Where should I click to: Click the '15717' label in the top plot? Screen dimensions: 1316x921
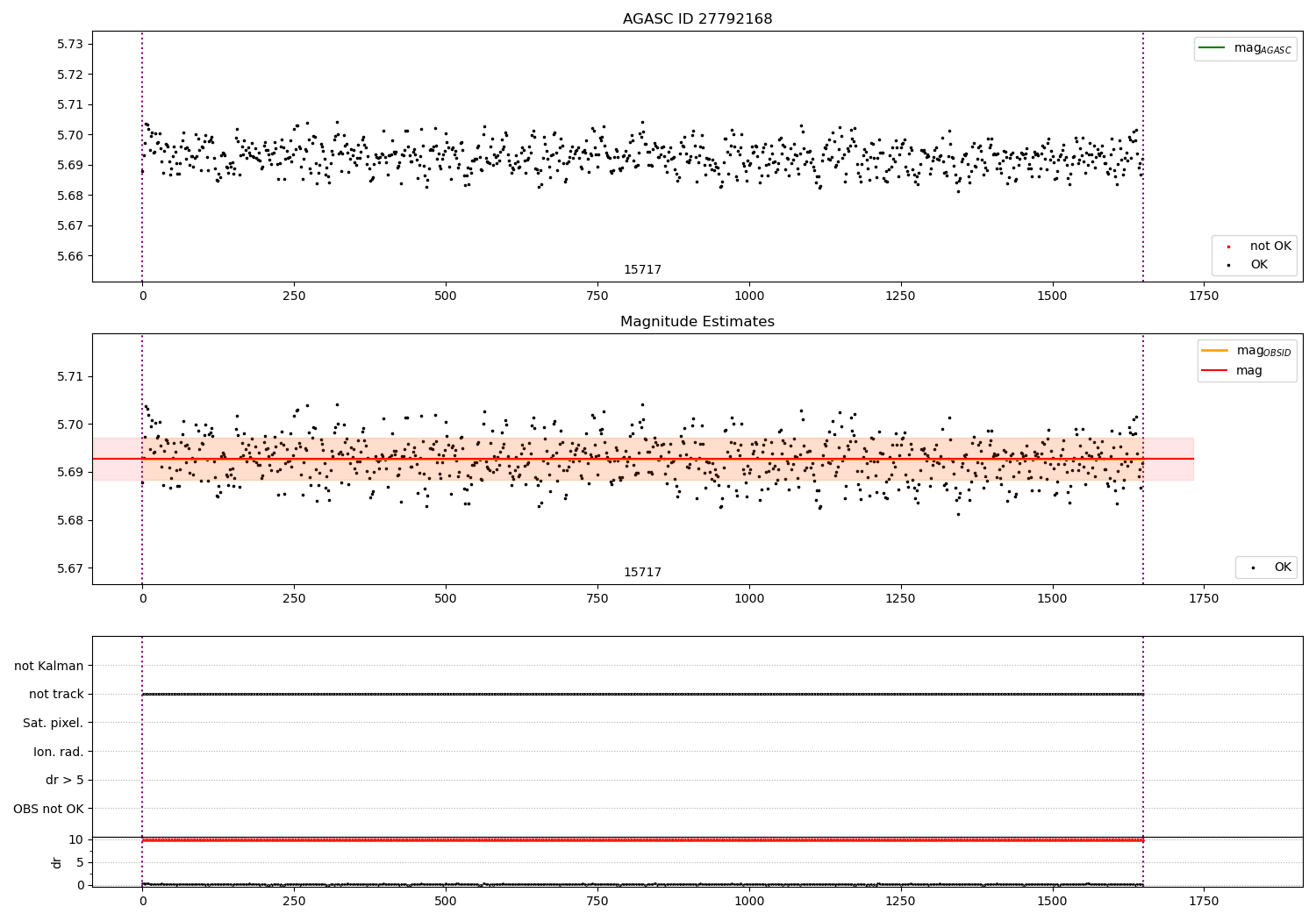pyautogui.click(x=642, y=270)
